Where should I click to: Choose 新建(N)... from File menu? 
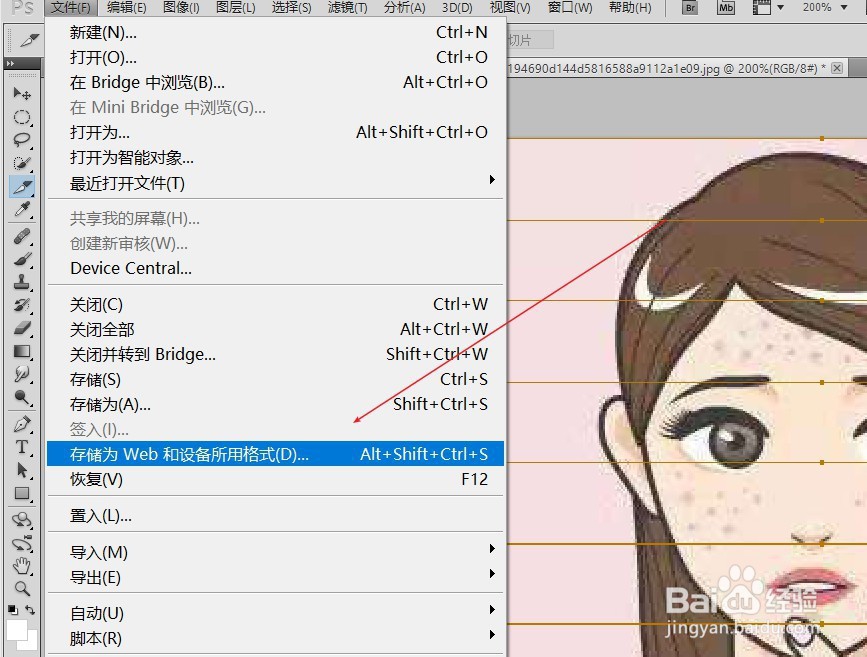(275, 33)
